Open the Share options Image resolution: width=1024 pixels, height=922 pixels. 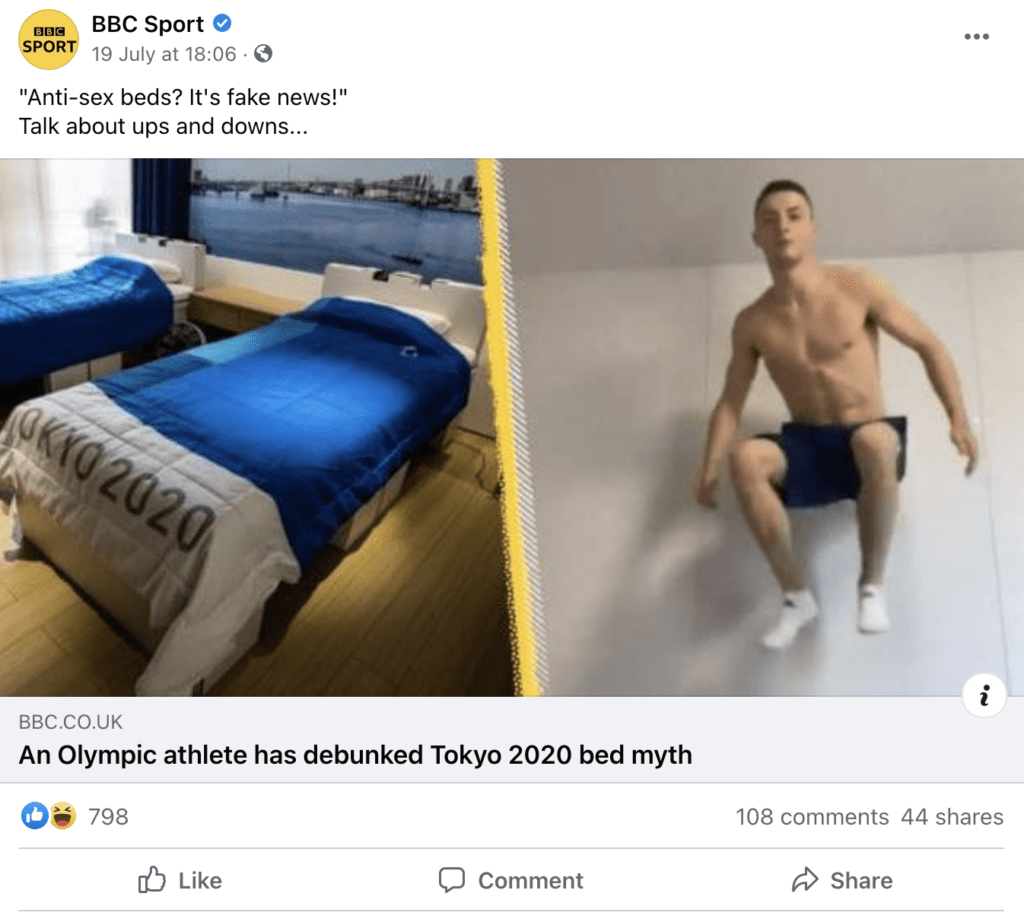tap(842, 880)
